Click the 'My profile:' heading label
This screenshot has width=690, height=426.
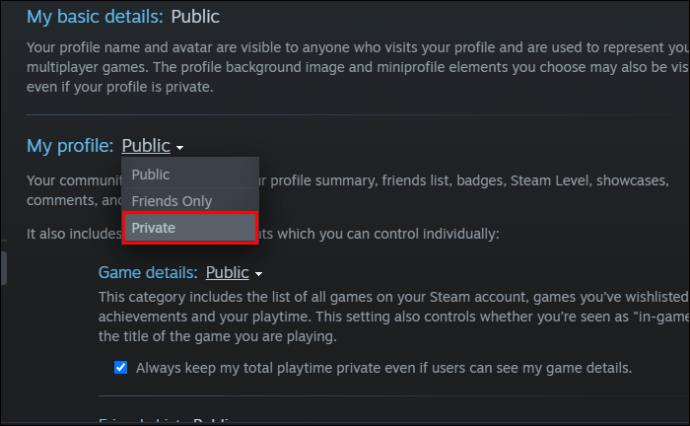pyautogui.click(x=70, y=146)
